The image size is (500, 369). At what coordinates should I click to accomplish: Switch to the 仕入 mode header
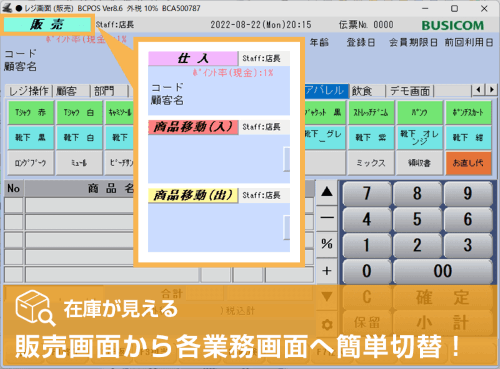(x=193, y=58)
